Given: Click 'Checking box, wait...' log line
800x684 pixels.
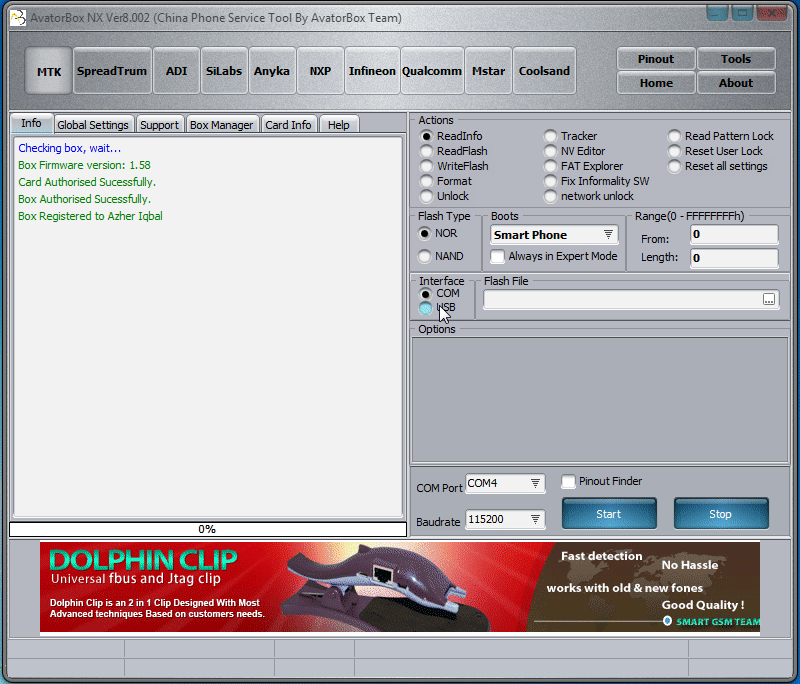Looking at the screenshot, I should (69, 148).
